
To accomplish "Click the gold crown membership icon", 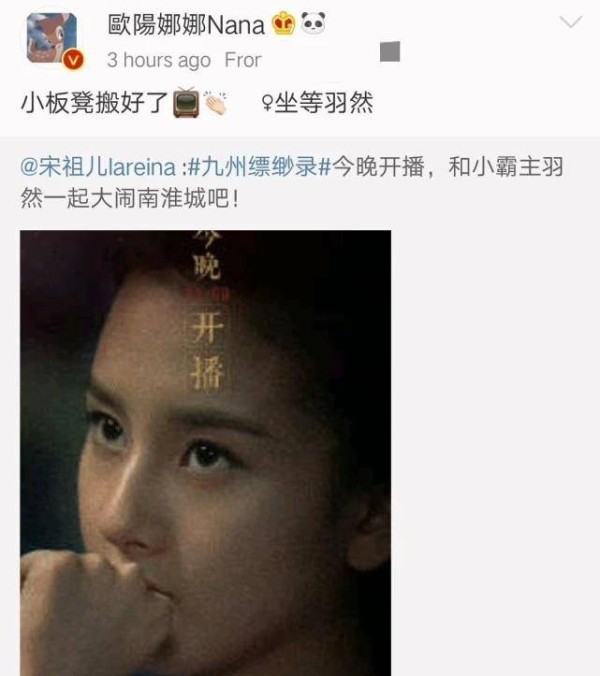I will point(283,24).
